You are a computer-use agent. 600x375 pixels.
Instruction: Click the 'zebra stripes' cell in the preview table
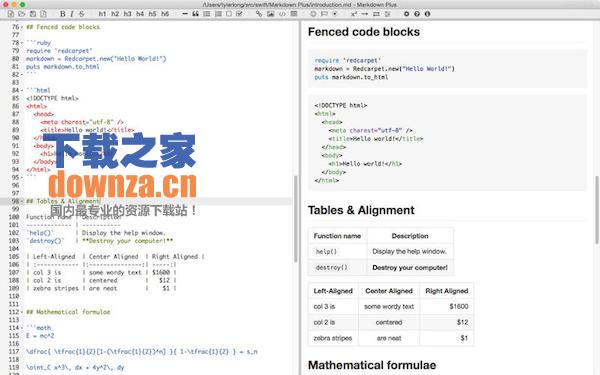(333, 338)
